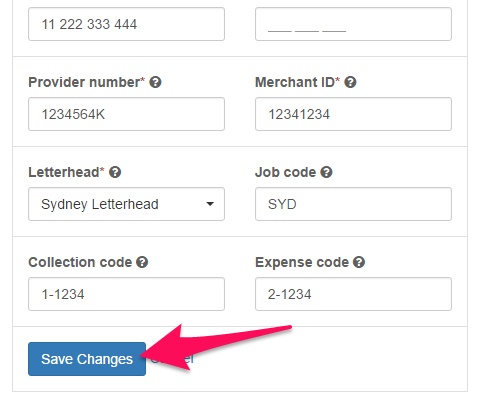Click the Expense code label text
Screen dimensions: 481x403
click(302, 262)
